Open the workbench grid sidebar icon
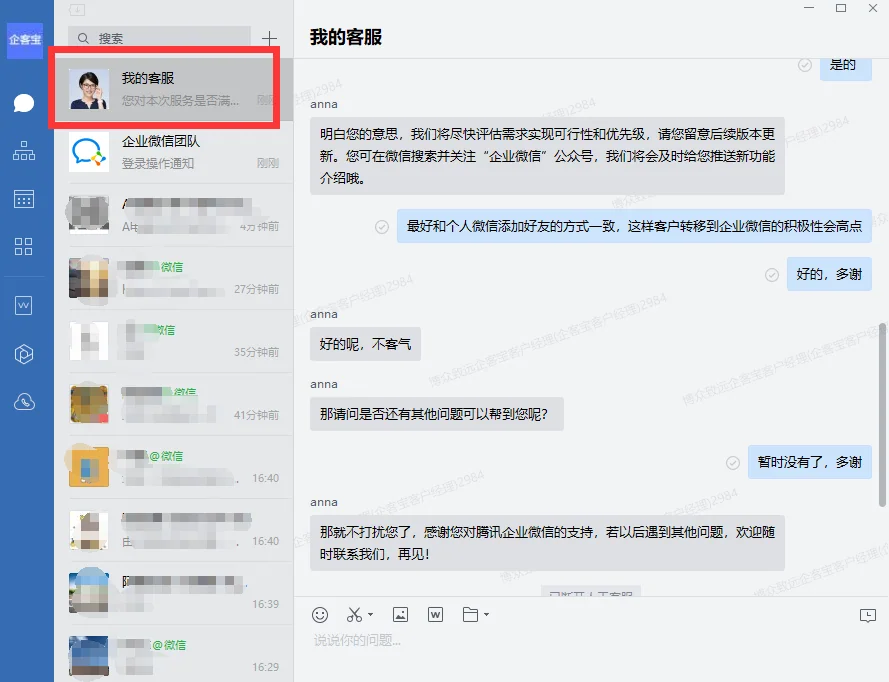 click(24, 247)
